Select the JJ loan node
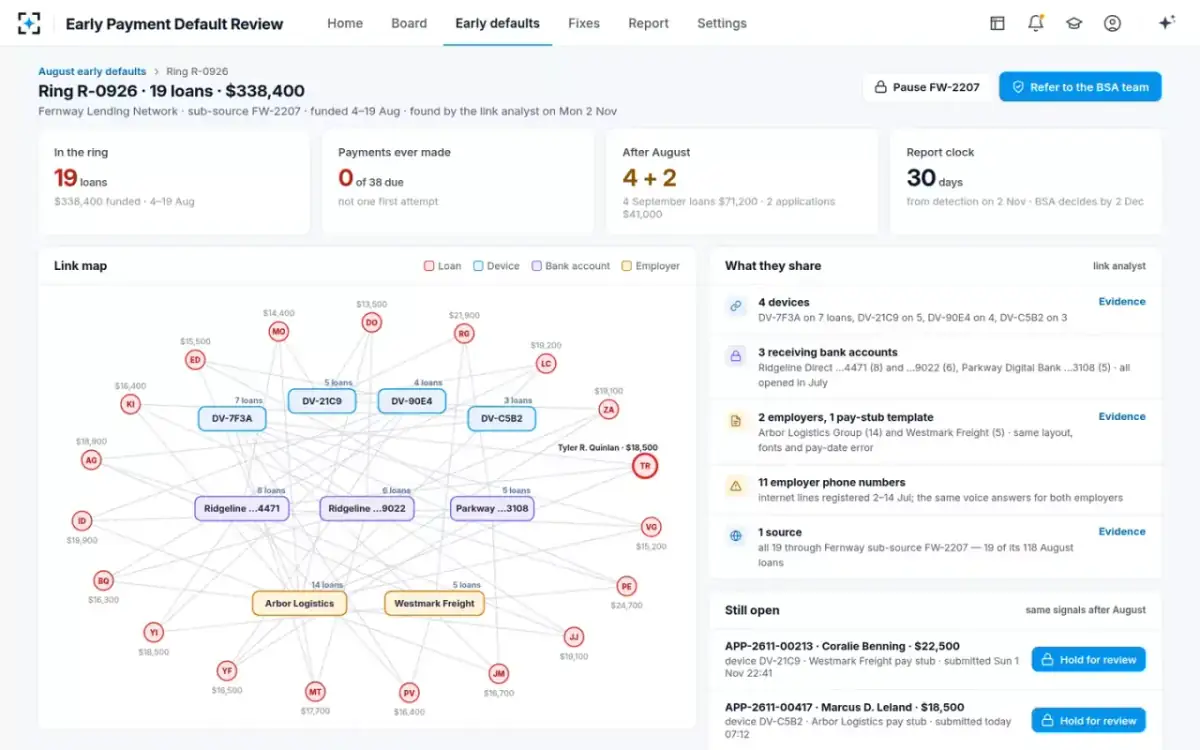 pos(573,636)
